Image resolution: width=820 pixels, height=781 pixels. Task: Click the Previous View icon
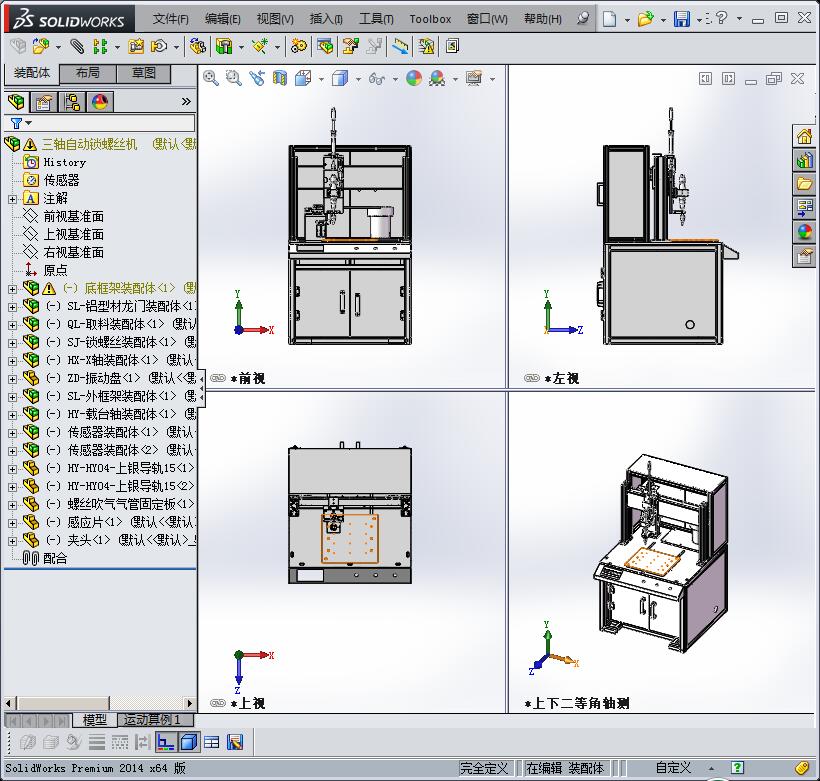tap(257, 78)
